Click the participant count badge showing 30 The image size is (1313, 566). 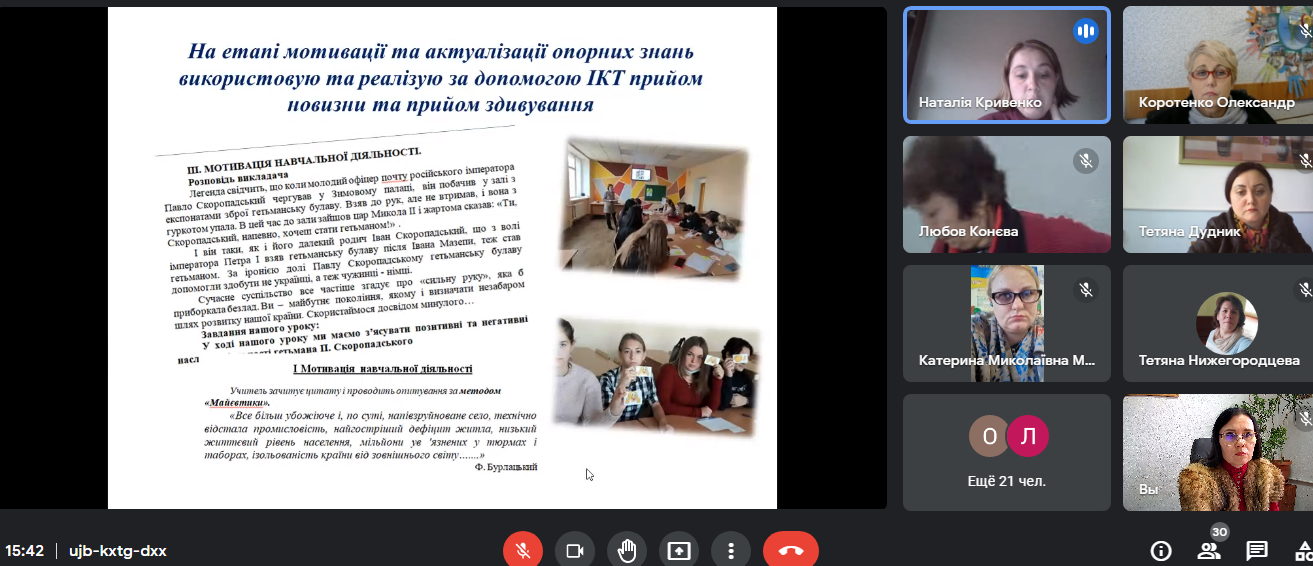[x=1219, y=532]
